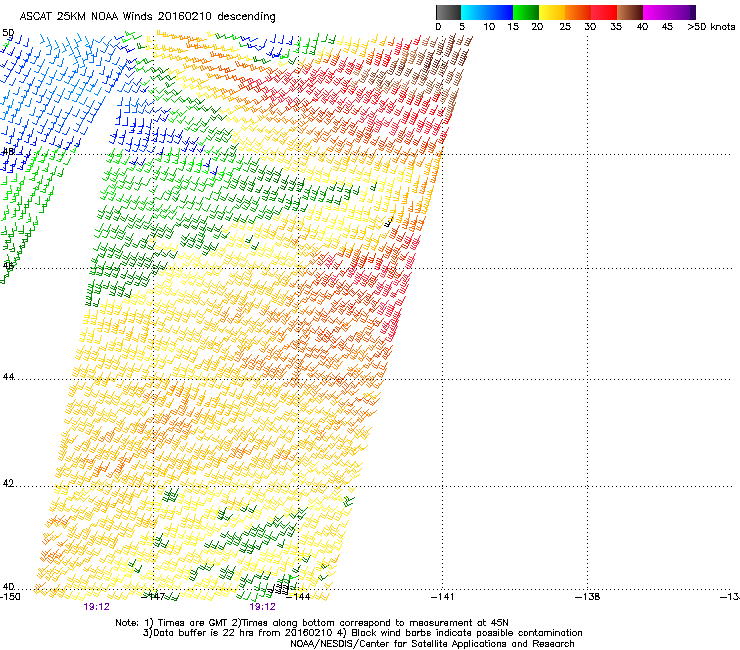Click the legend scale value '25'
Image resolution: width=740 pixels, height=650 pixels.
click(x=565, y=27)
